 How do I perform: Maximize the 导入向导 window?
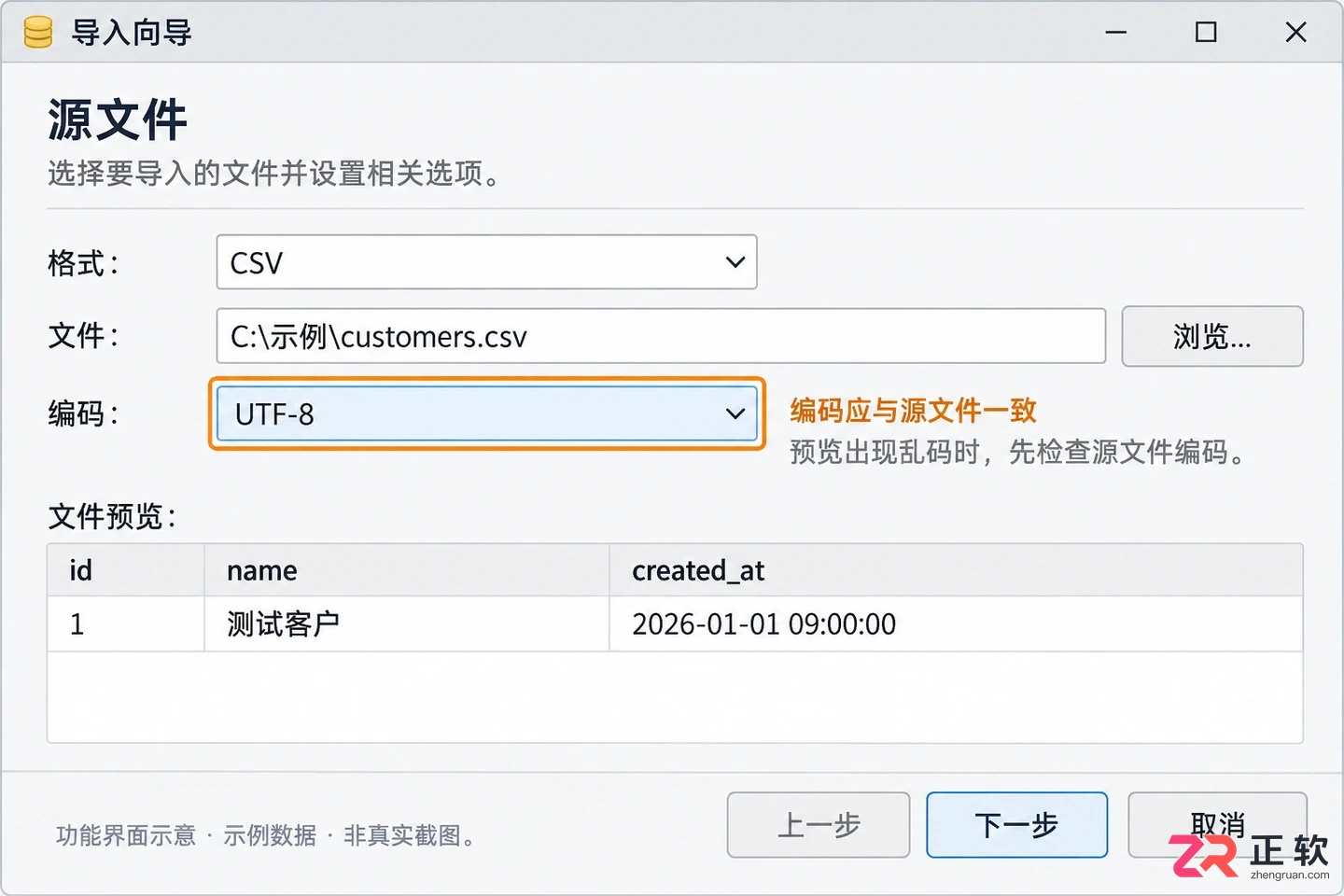1206,33
